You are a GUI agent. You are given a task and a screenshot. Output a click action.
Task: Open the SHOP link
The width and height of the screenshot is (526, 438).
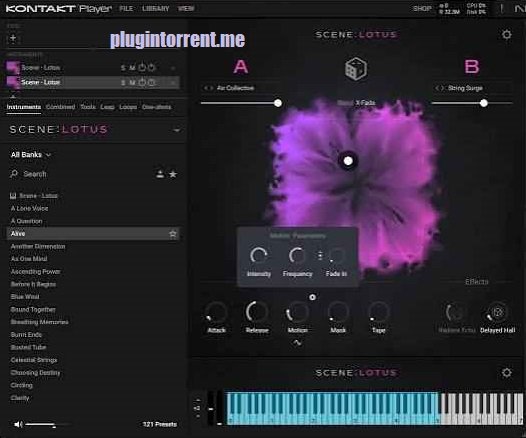click(422, 8)
